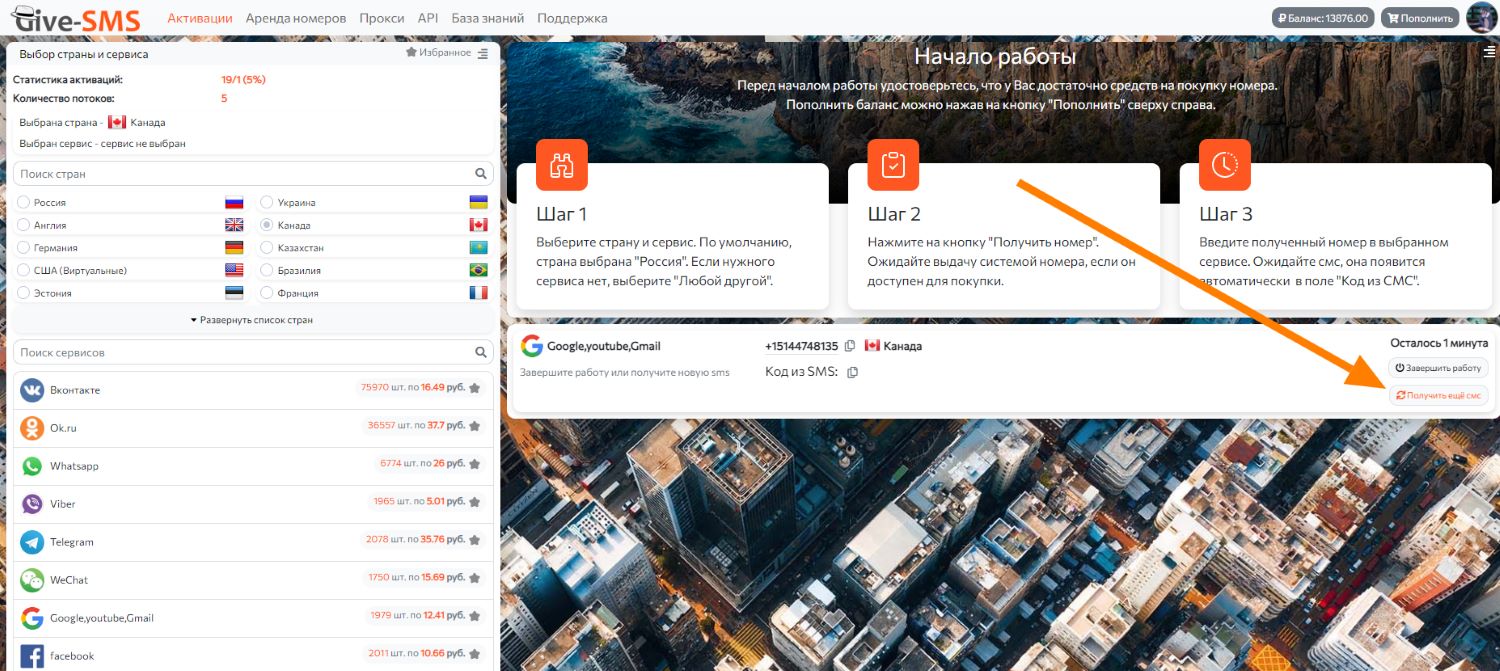Select the Бразилия radio option
1500x671 pixels.
coord(267,271)
